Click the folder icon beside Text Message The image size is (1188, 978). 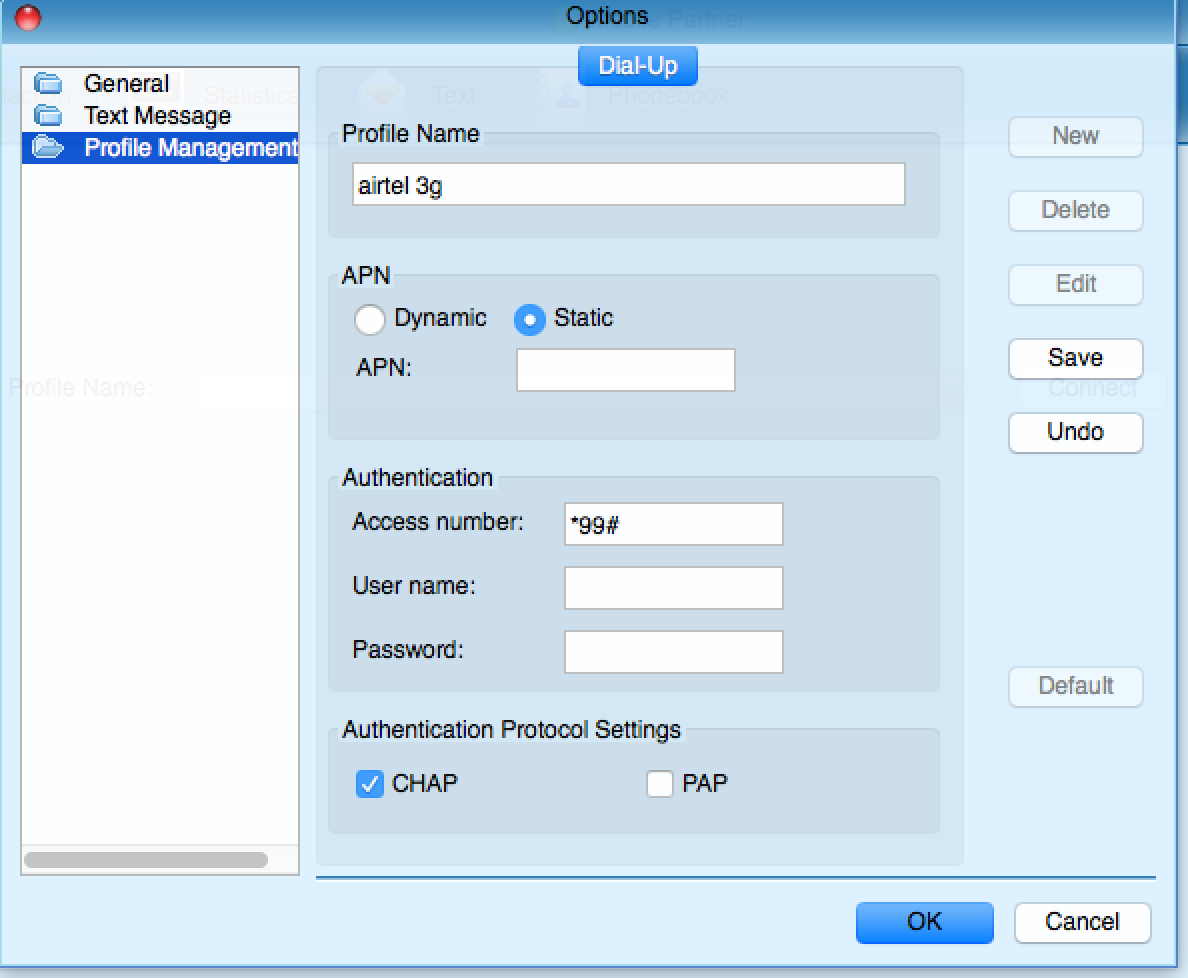(x=49, y=116)
